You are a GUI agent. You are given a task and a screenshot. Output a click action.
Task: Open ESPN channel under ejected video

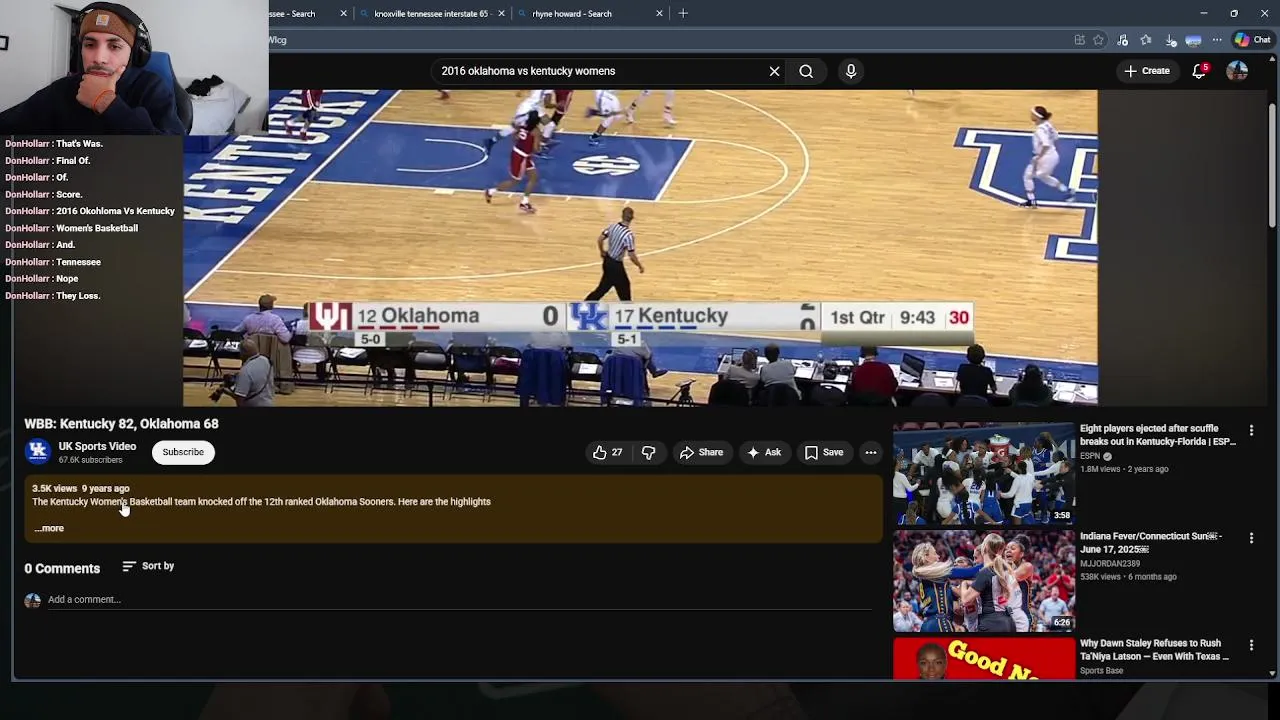coord(1090,456)
